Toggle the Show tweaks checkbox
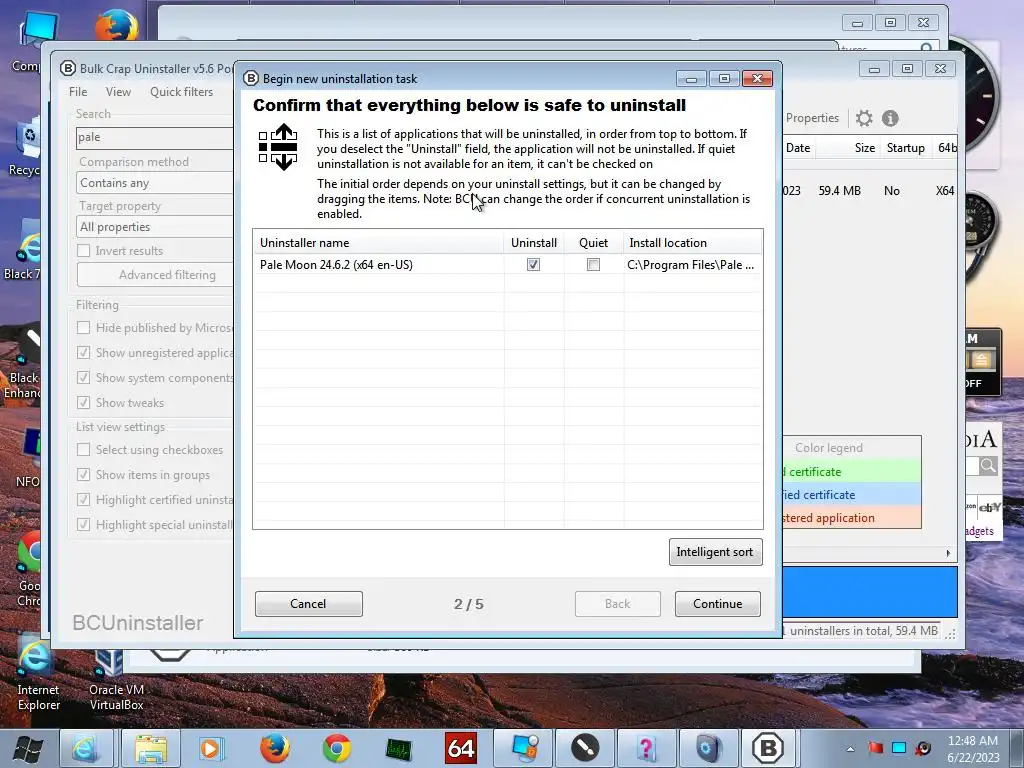The width and height of the screenshot is (1024, 768). (83, 402)
